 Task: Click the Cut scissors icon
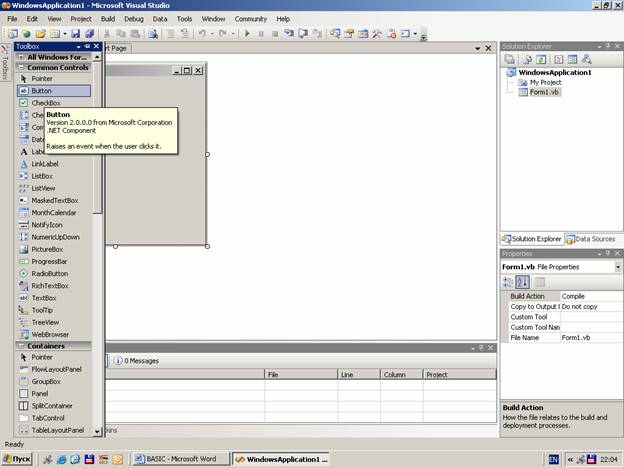coord(107,34)
